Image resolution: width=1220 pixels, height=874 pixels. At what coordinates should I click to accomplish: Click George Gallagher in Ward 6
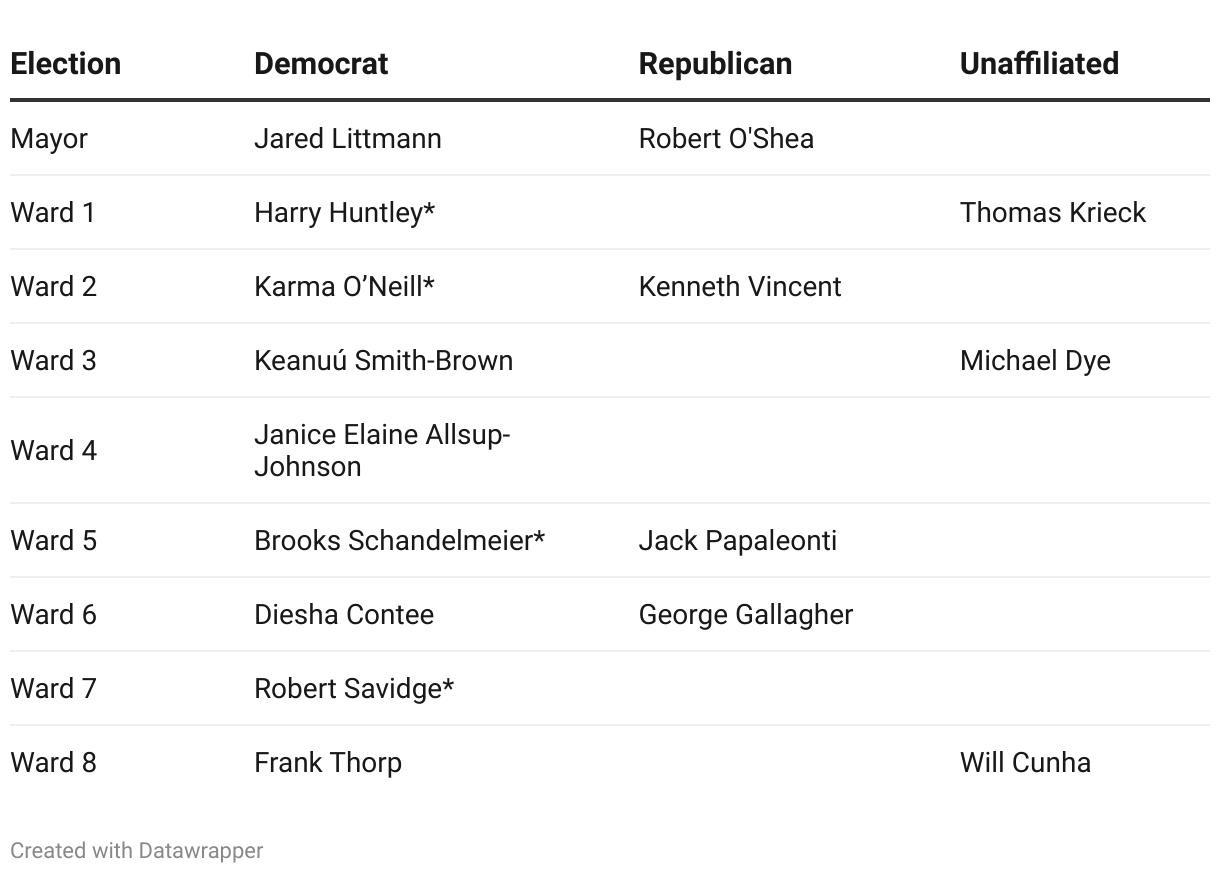[746, 614]
